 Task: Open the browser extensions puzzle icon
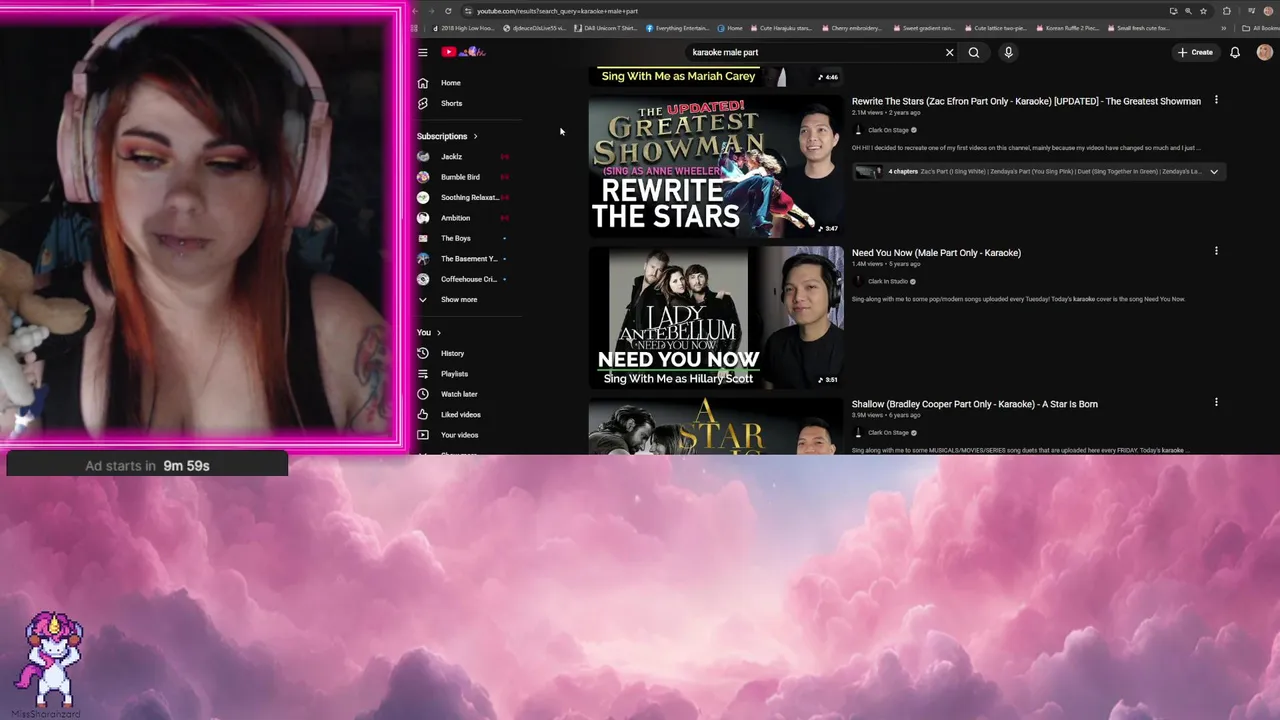(1227, 11)
